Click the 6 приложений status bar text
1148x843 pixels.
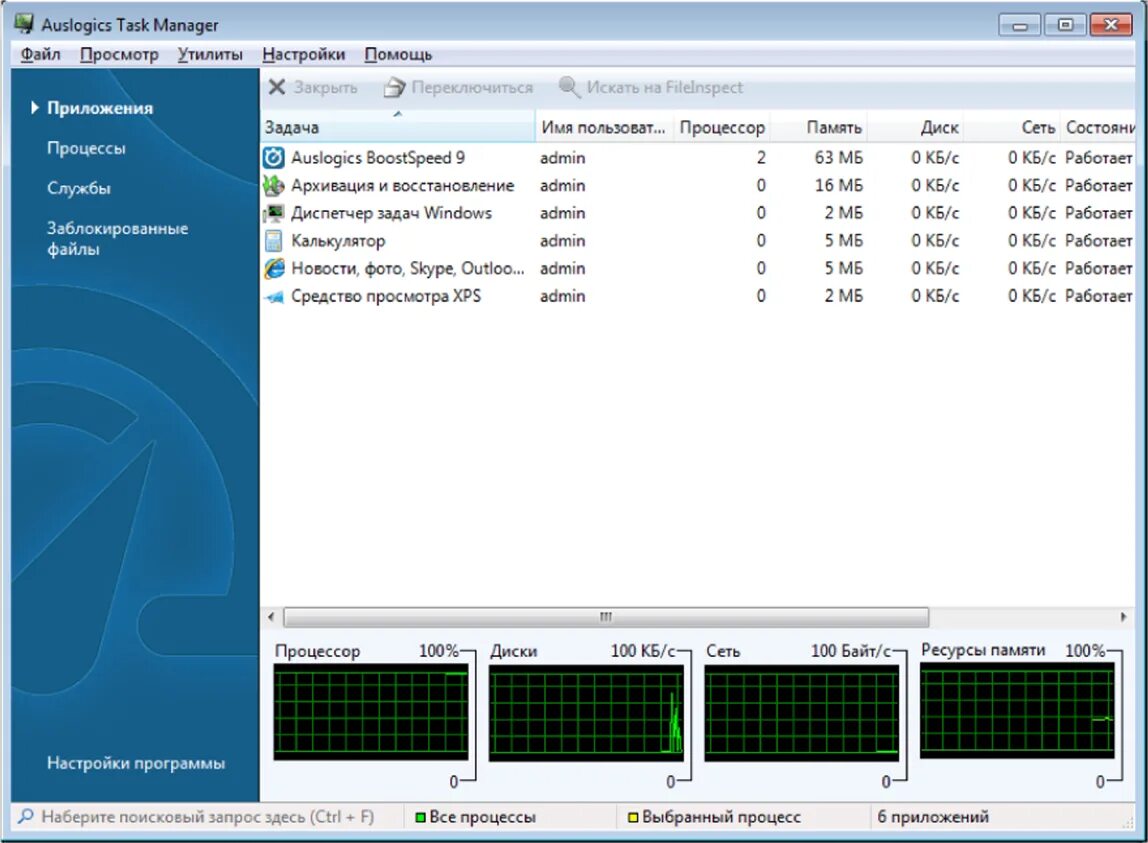pyautogui.click(x=933, y=817)
